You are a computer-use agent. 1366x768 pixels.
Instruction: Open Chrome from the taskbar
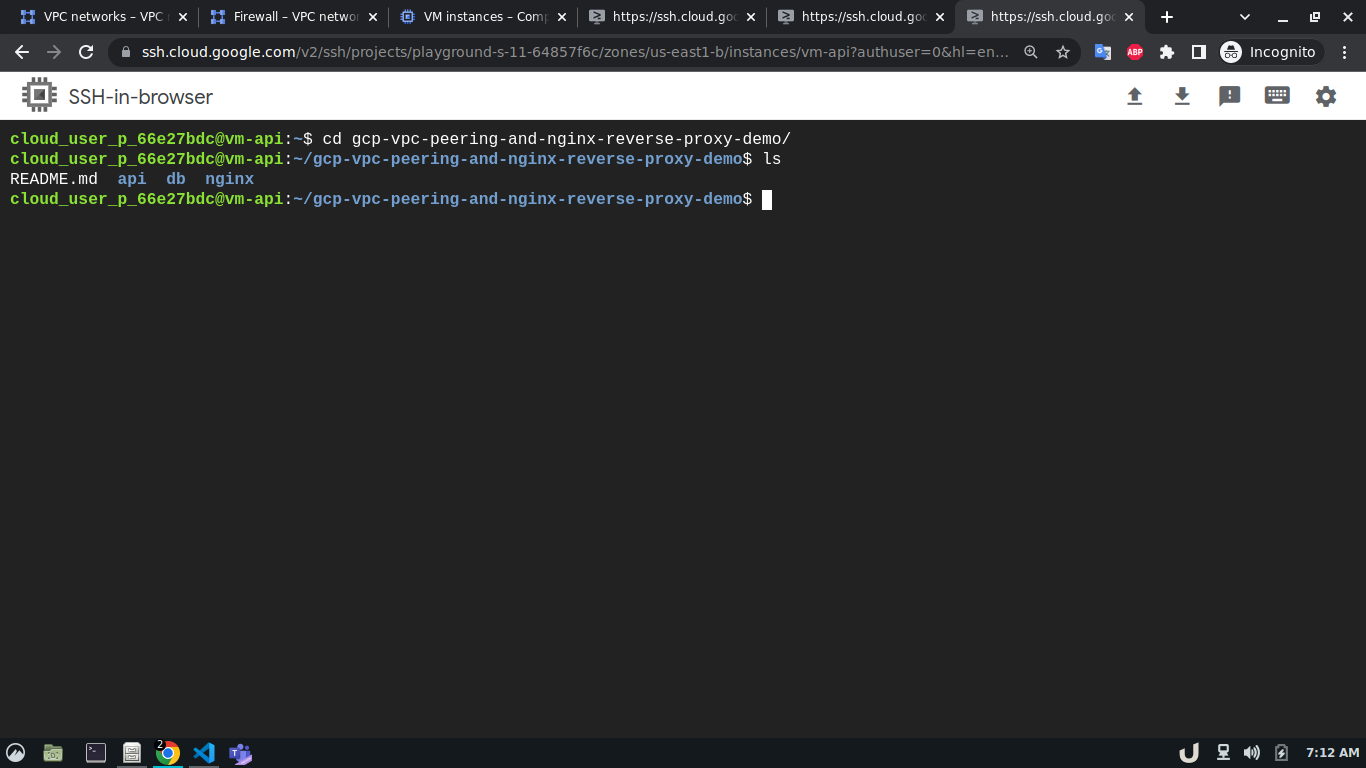(x=168, y=753)
